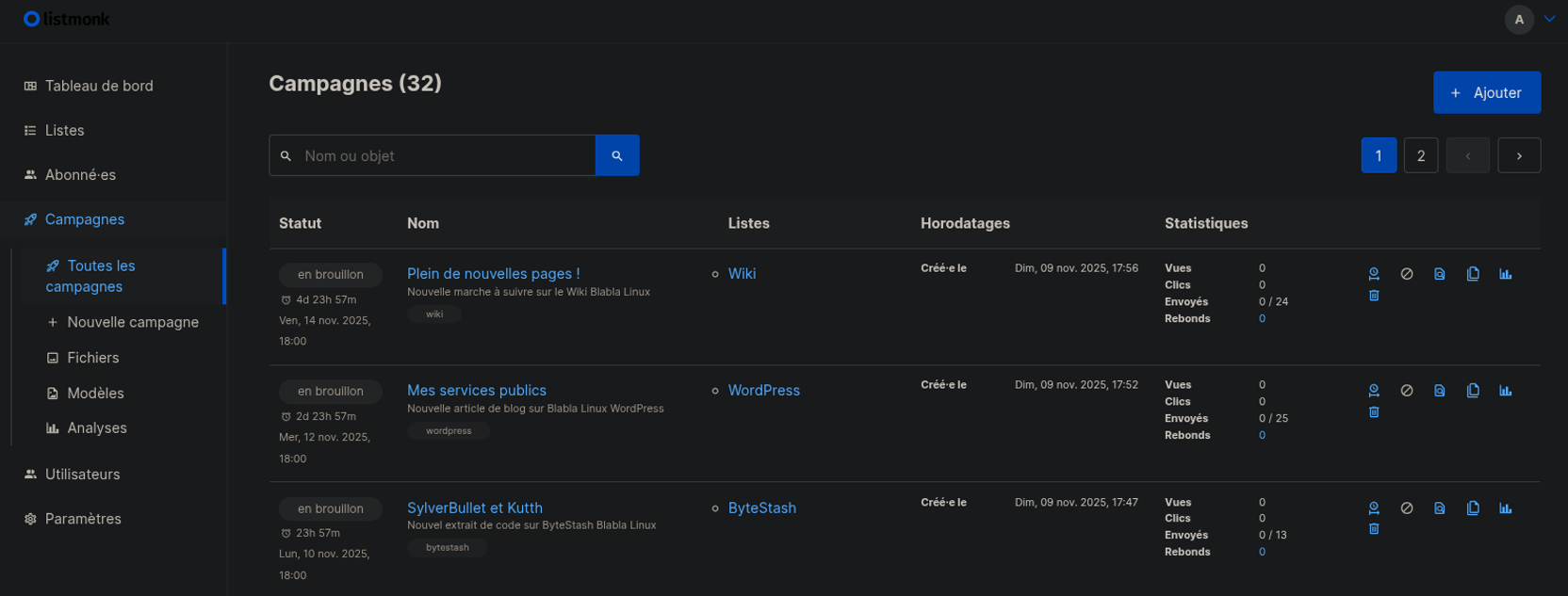Select Modèles under Campagnes
Screen dimensions: 1568x596
pos(95,394)
